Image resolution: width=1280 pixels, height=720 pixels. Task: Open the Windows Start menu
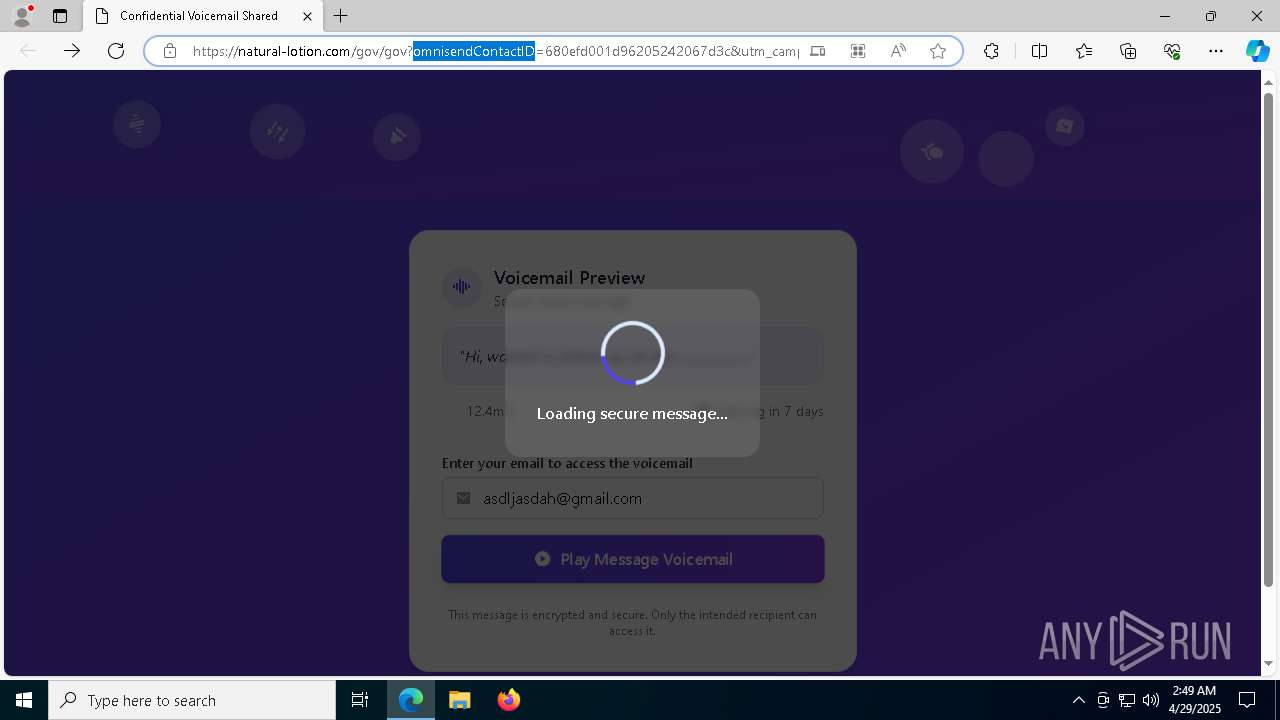(x=24, y=700)
